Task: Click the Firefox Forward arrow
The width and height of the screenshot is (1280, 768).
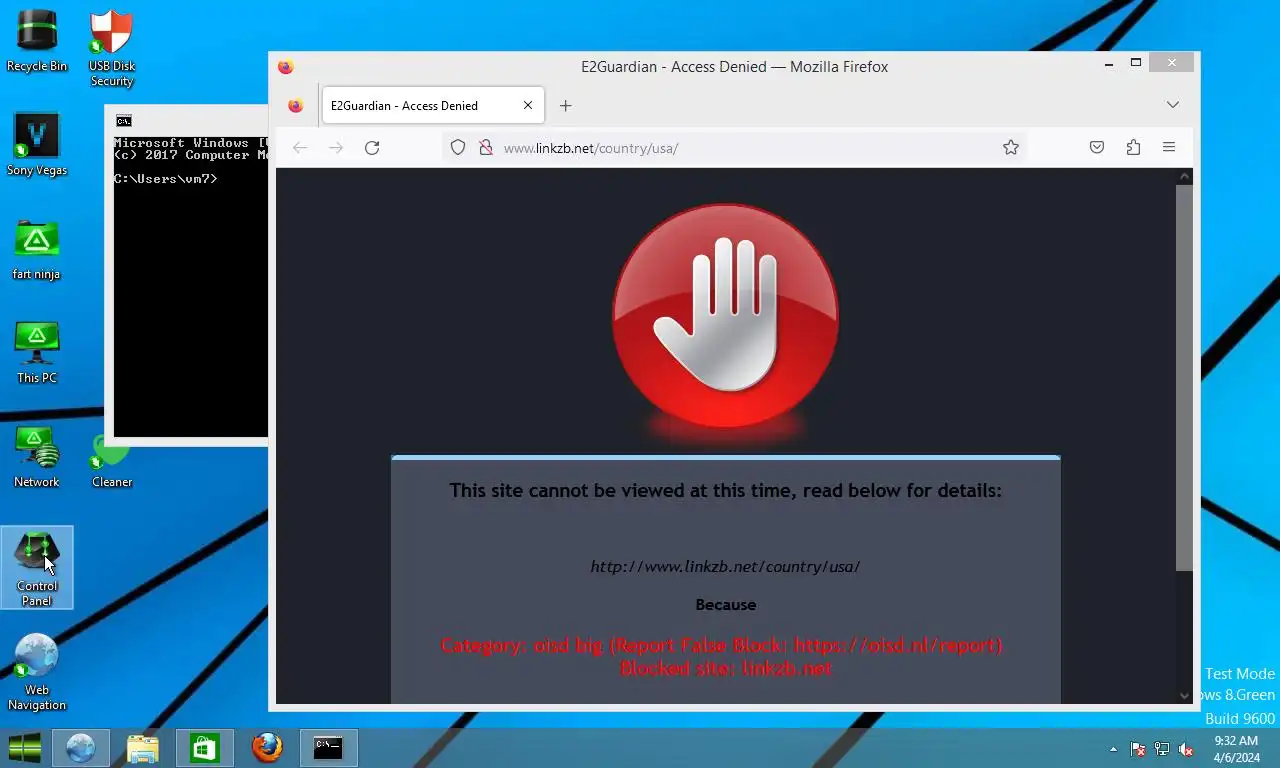Action: [x=336, y=148]
